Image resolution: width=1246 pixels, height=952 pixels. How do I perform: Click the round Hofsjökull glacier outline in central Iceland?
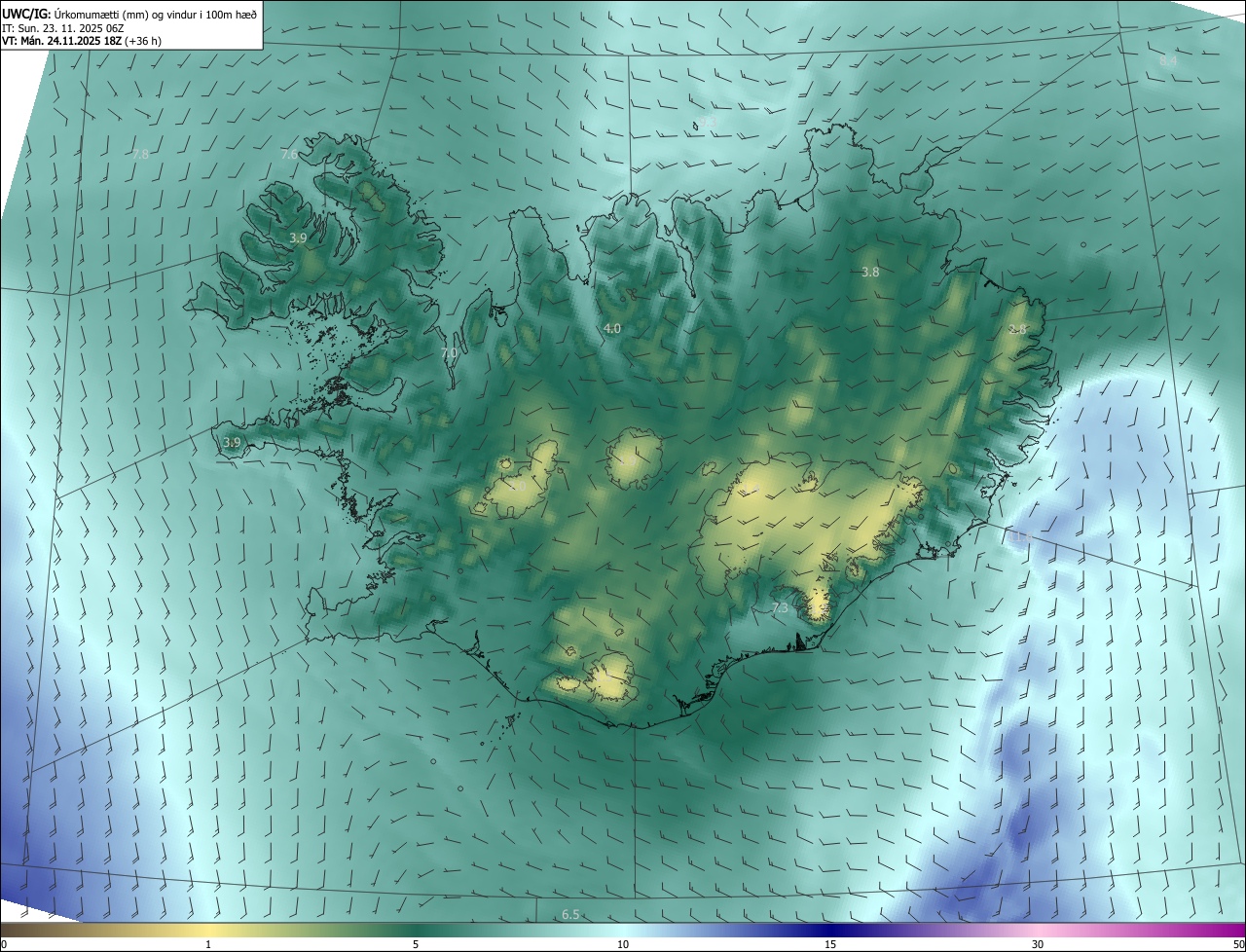(x=635, y=458)
